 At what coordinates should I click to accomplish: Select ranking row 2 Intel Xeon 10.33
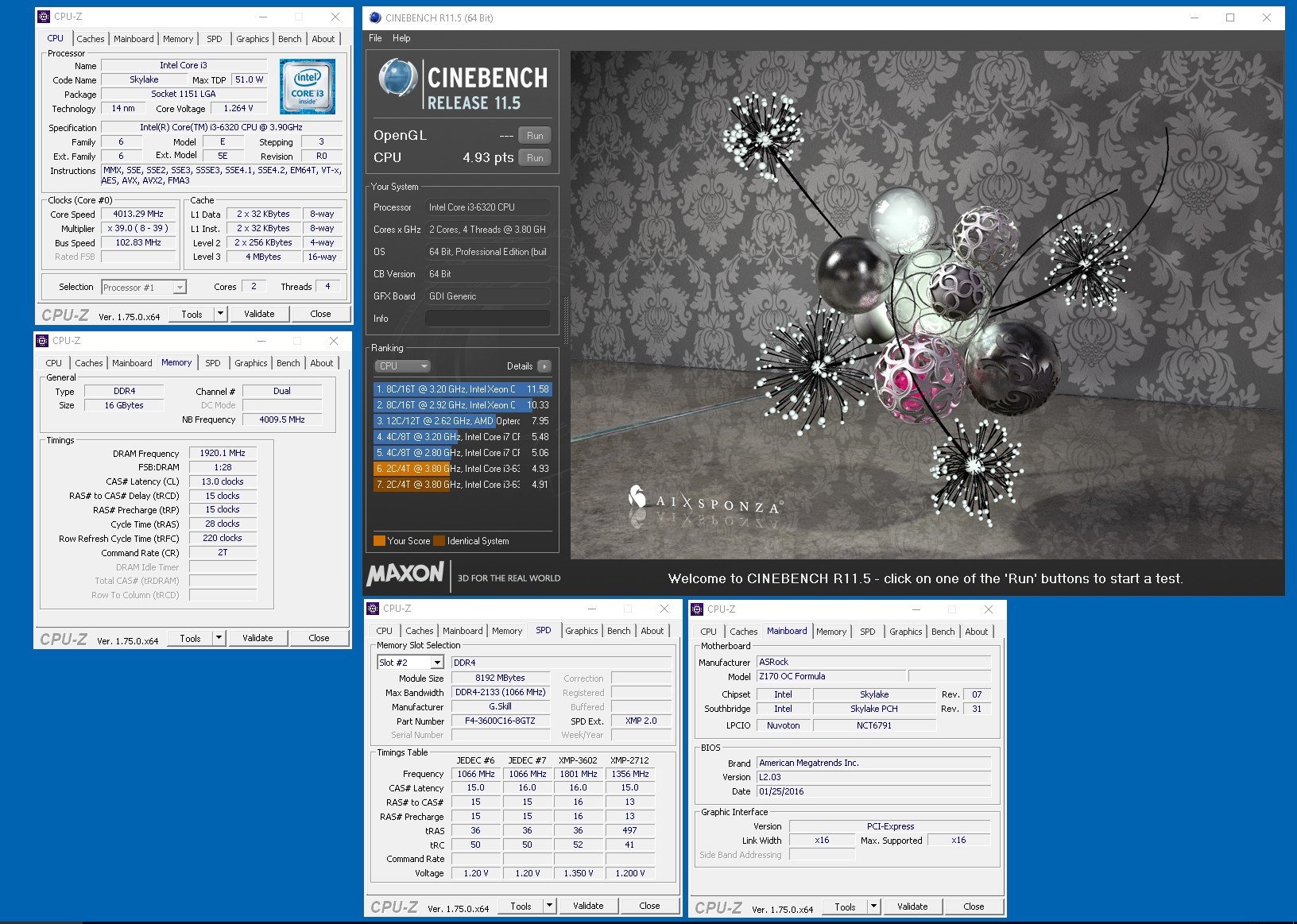(x=463, y=405)
